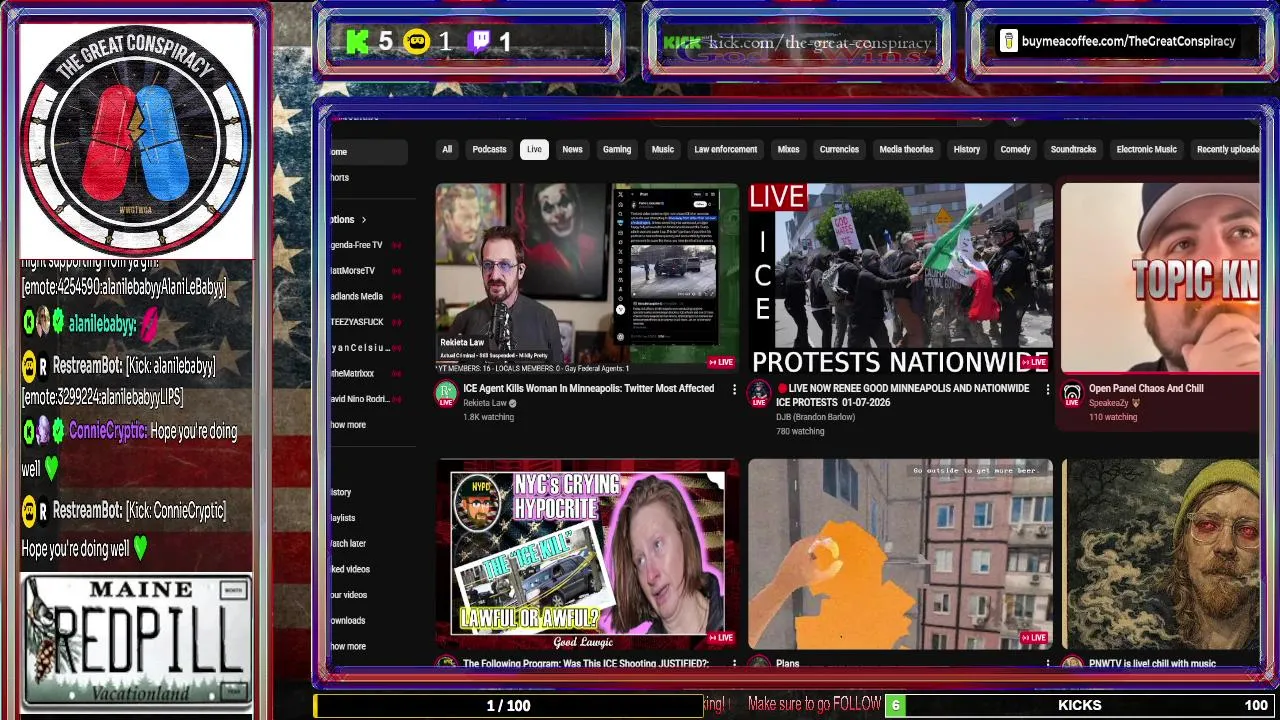Open NYC's Crying Hypocrite thumbnail
The image size is (1280, 720).
click(x=587, y=555)
